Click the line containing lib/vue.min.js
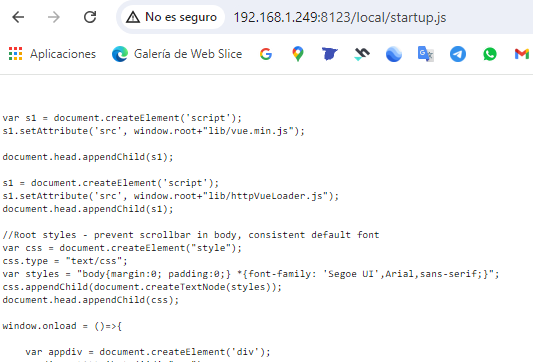Image resolution: width=533 pixels, height=362 pixels. point(154,131)
